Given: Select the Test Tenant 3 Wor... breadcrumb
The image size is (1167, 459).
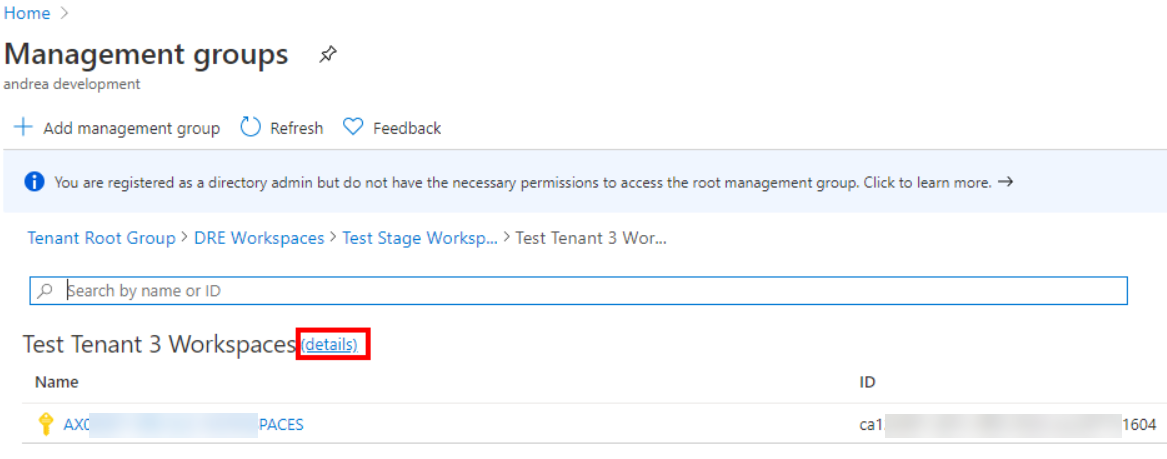Looking at the screenshot, I should [x=591, y=238].
